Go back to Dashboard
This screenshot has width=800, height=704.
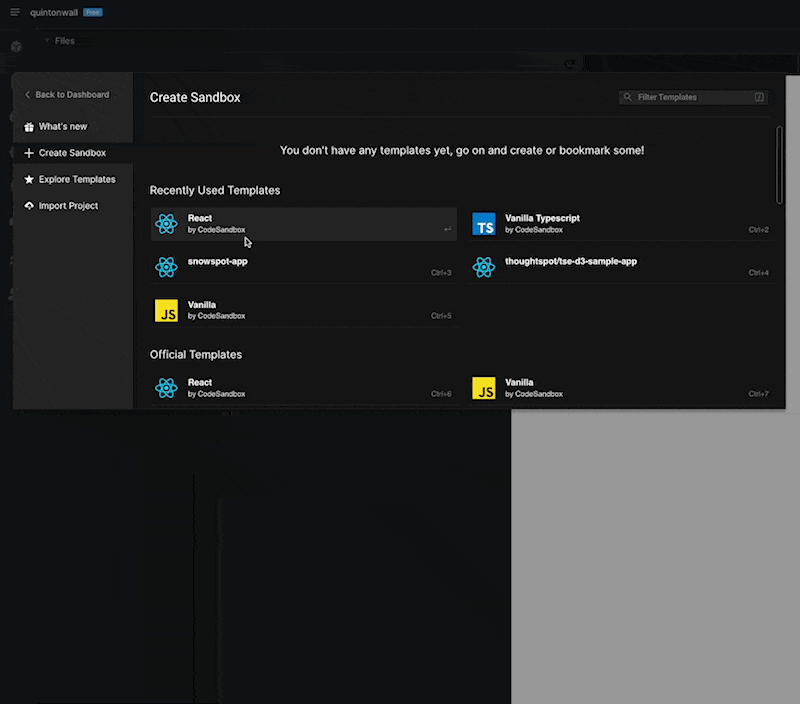67,94
